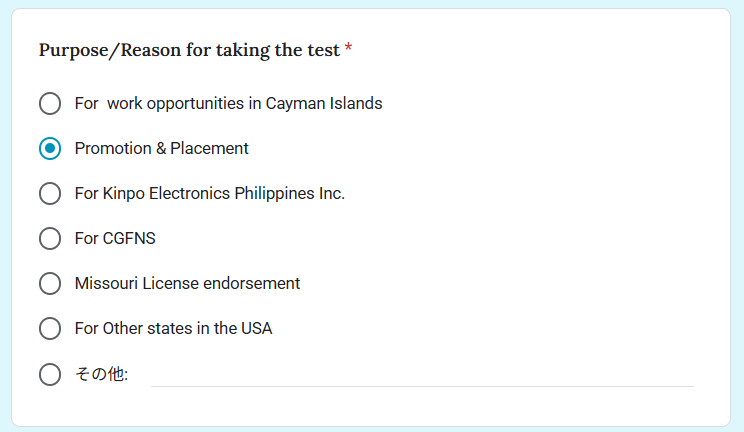
Task: Choose the Kinpo Electronics Philippines radio button
Action: point(50,193)
